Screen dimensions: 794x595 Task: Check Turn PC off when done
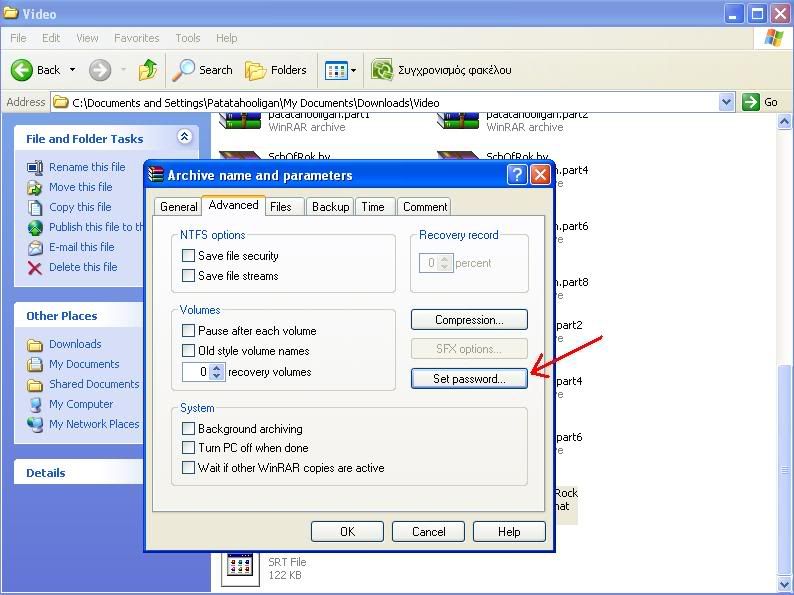pos(188,448)
